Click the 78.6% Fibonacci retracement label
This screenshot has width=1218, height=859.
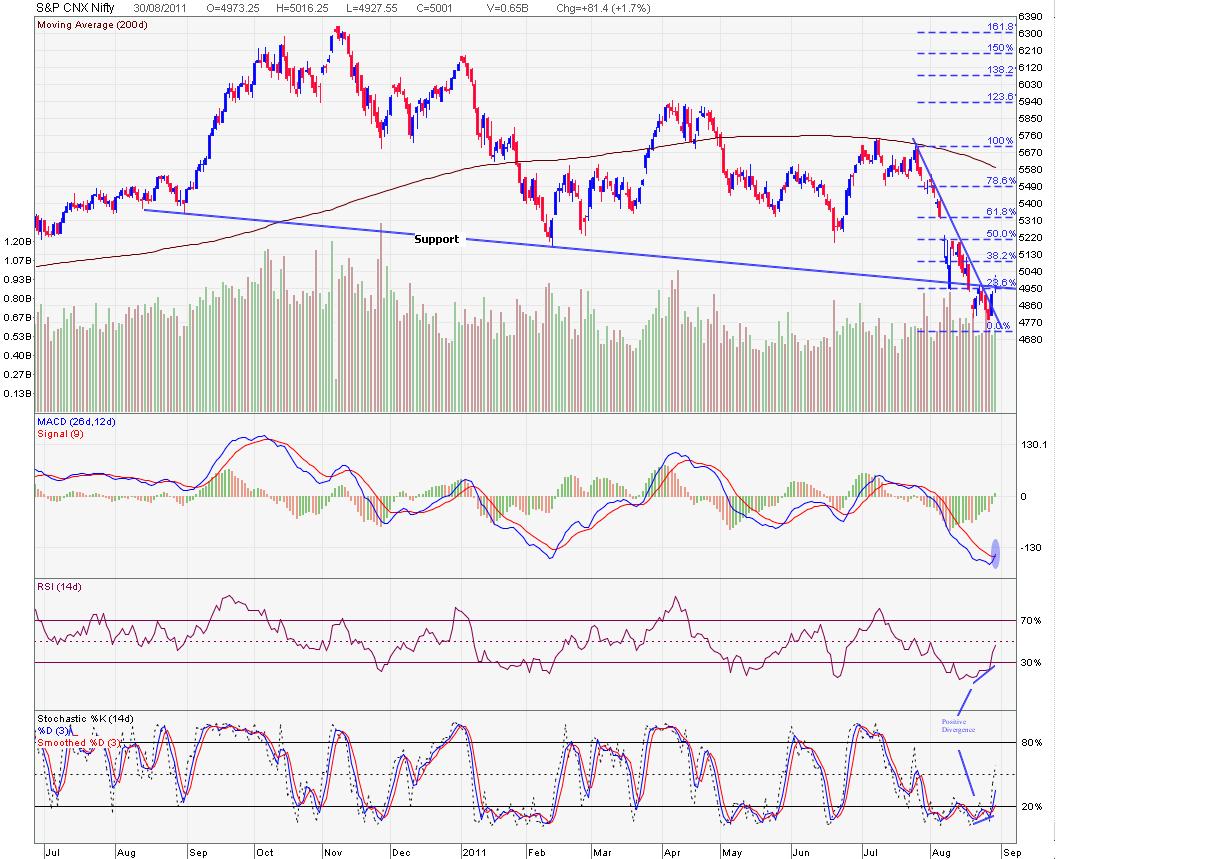1001,181
